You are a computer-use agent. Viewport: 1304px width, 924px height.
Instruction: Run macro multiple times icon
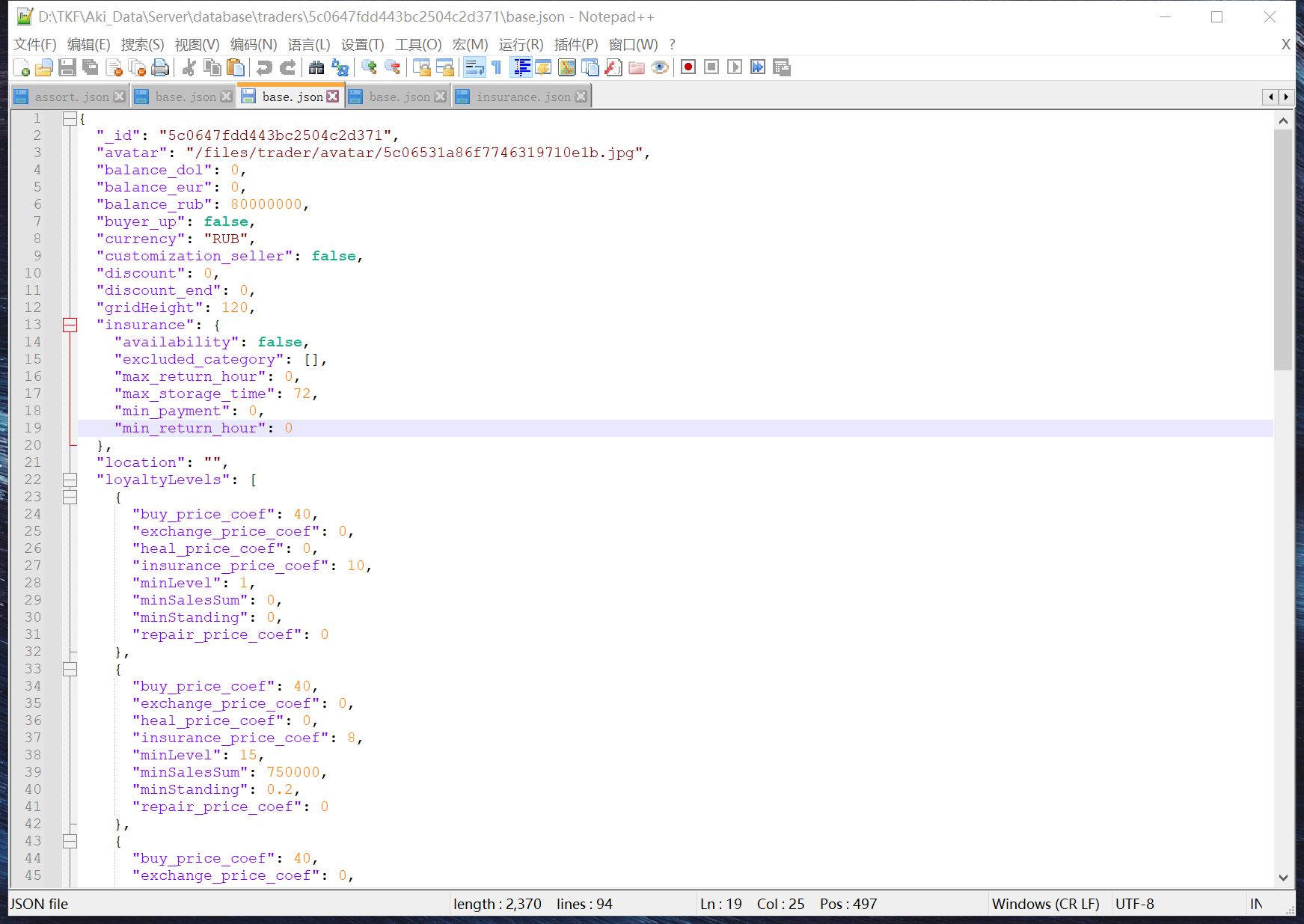[x=759, y=68]
